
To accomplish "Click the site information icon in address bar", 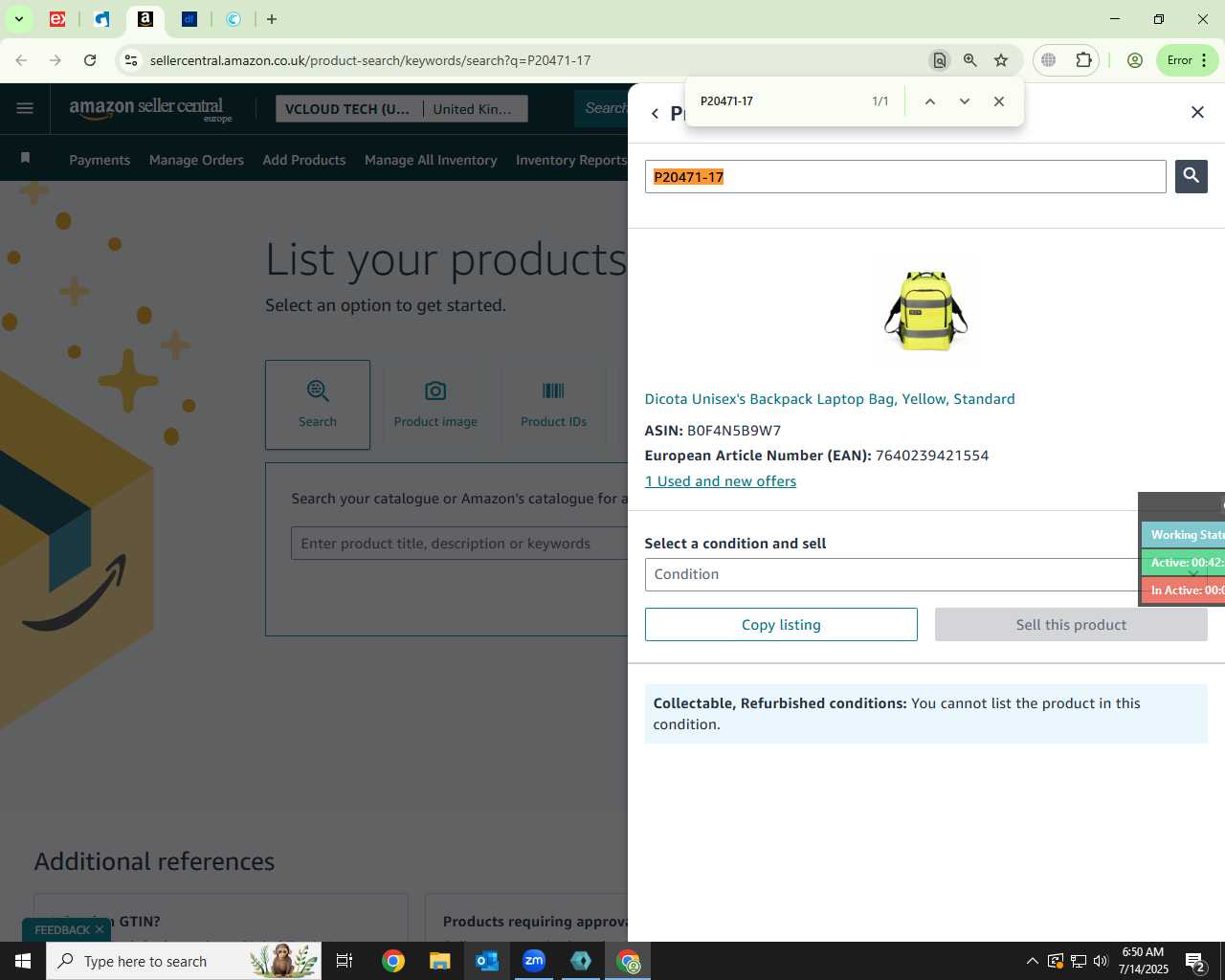I will 131,60.
